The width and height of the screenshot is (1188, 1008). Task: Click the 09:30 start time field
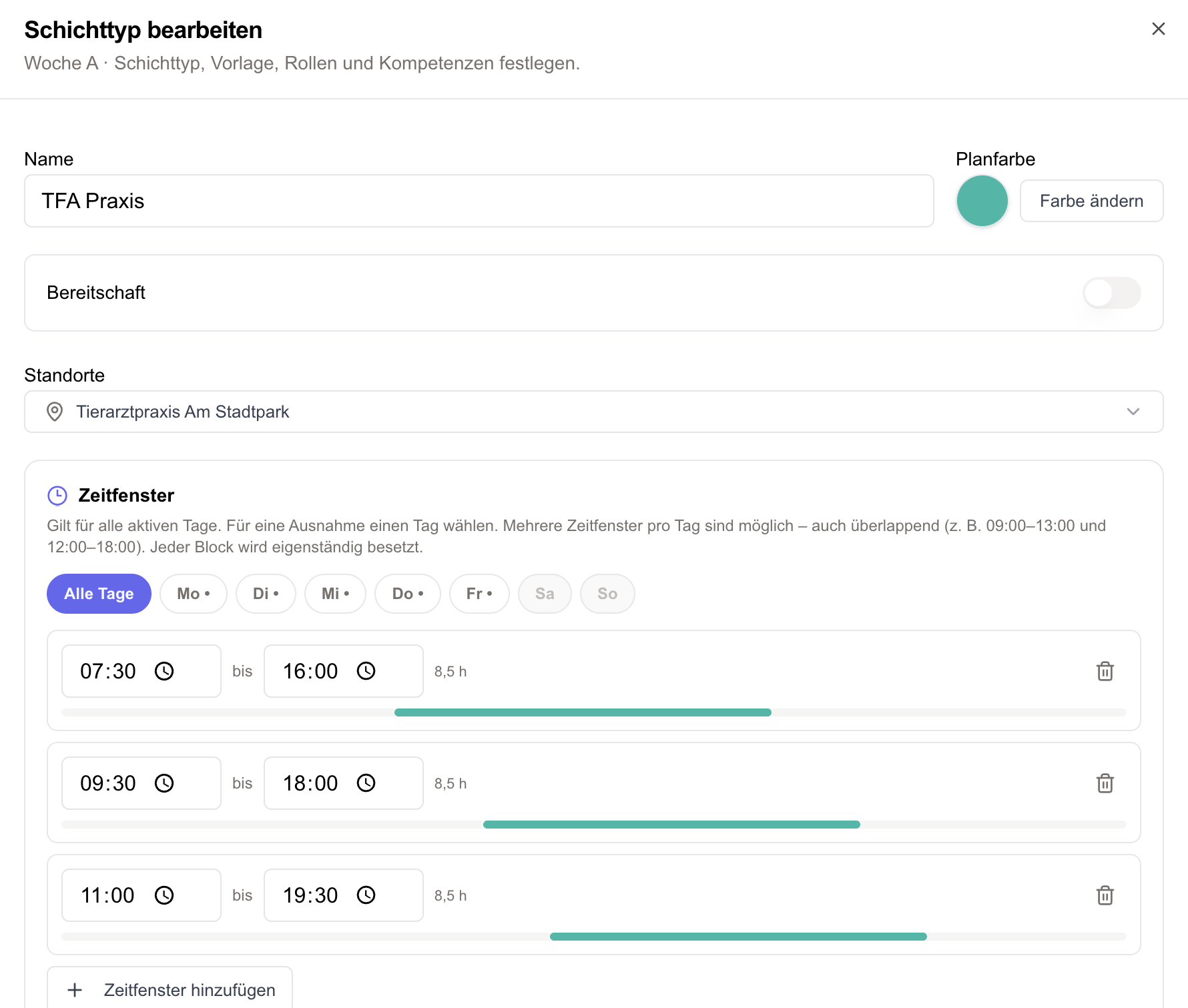coord(141,783)
